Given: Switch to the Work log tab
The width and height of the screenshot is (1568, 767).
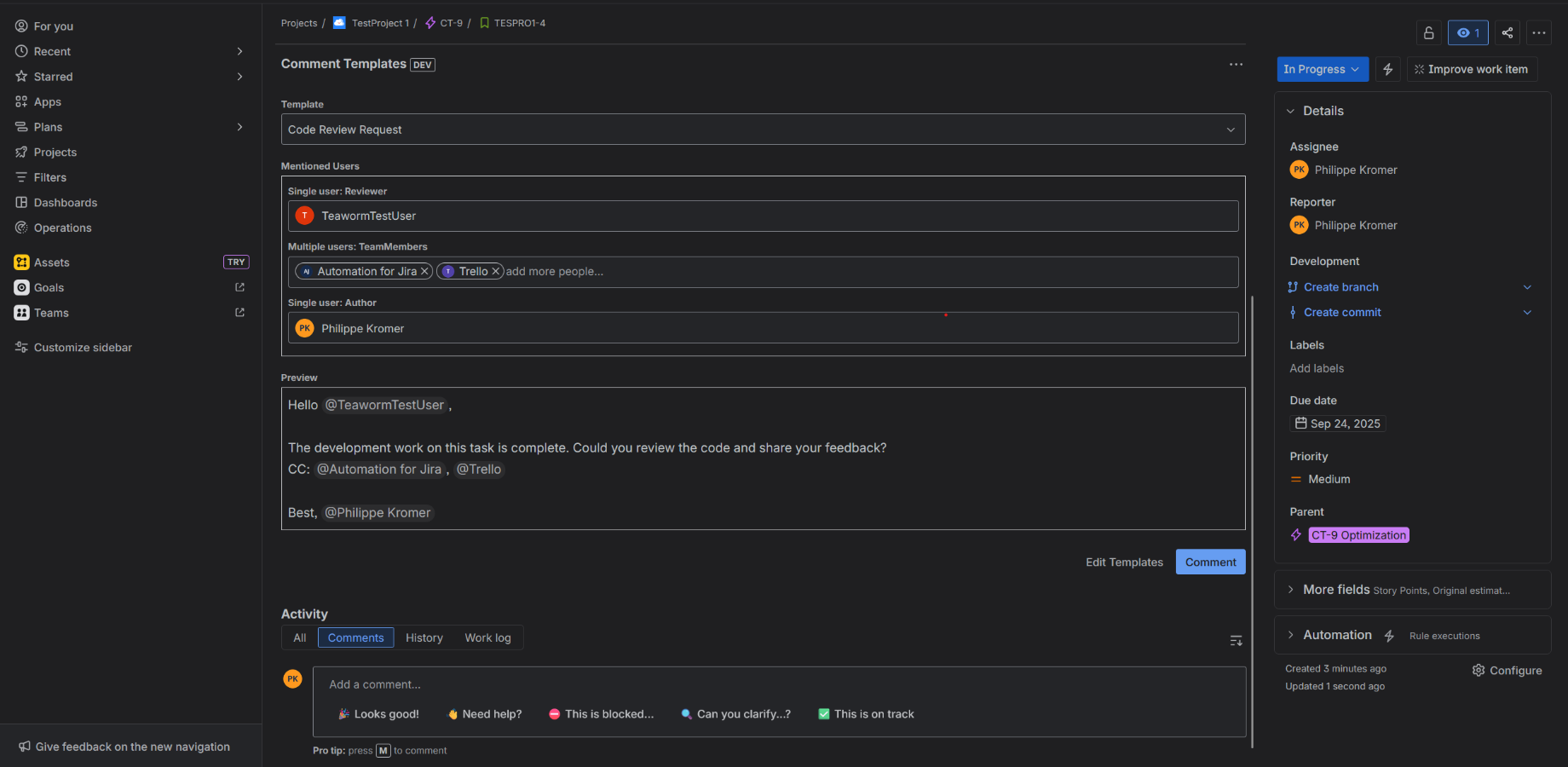Looking at the screenshot, I should tap(487, 637).
